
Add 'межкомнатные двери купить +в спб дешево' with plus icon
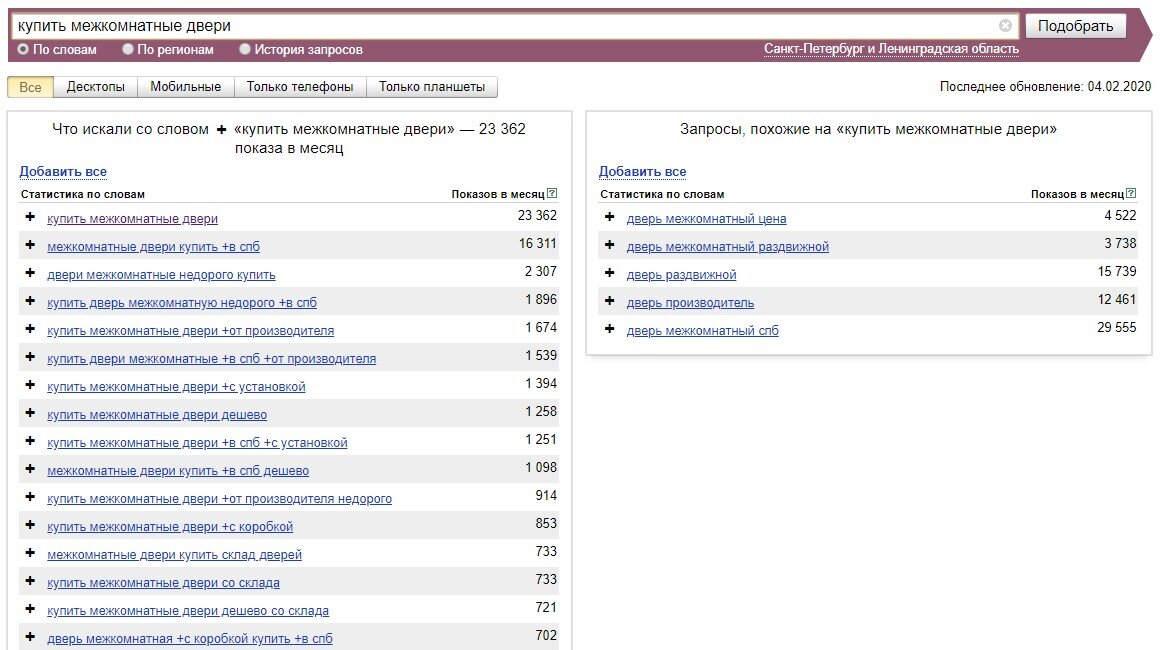pyautogui.click(x=30, y=469)
